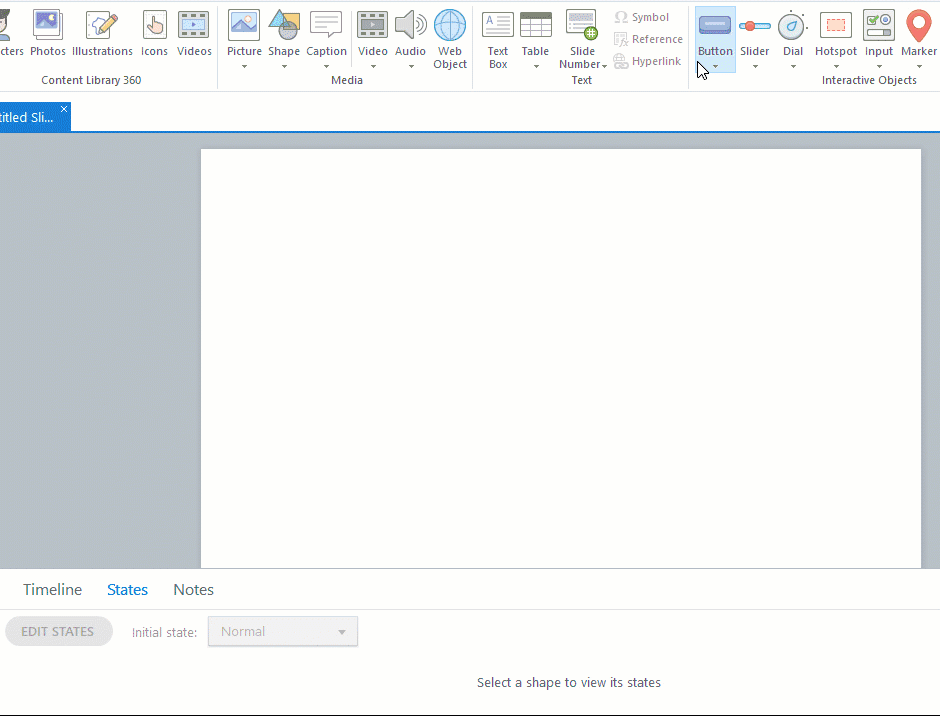Expand the Table dropdown menu

(536, 67)
